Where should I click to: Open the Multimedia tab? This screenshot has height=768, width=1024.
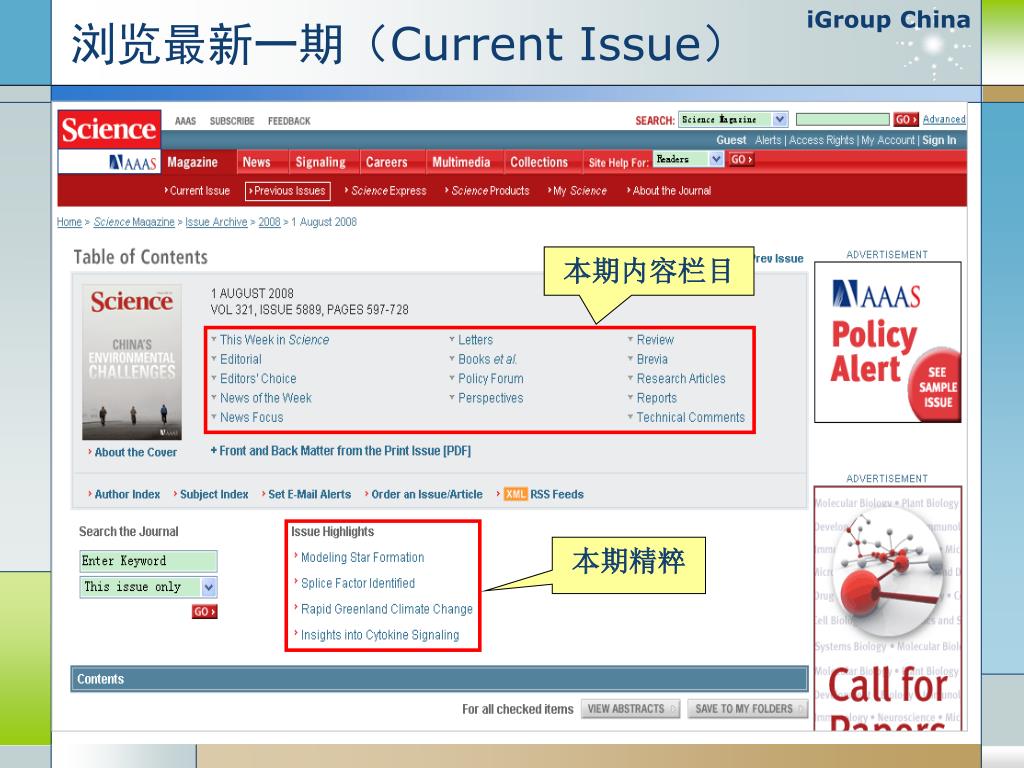click(461, 162)
